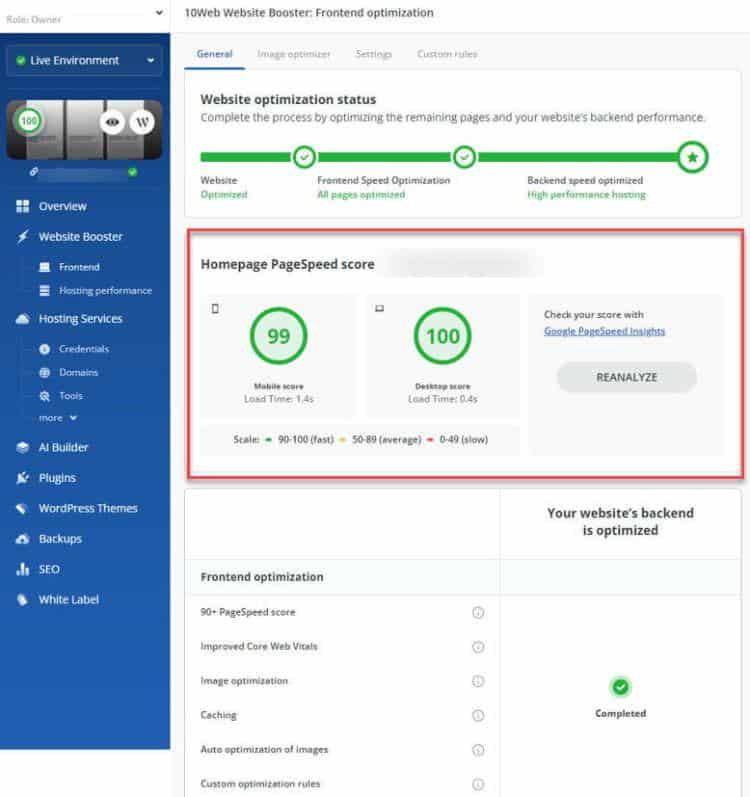Screen dimensions: 750x797
Task: Click the WordPress Themes brush icon
Action: click(x=21, y=509)
